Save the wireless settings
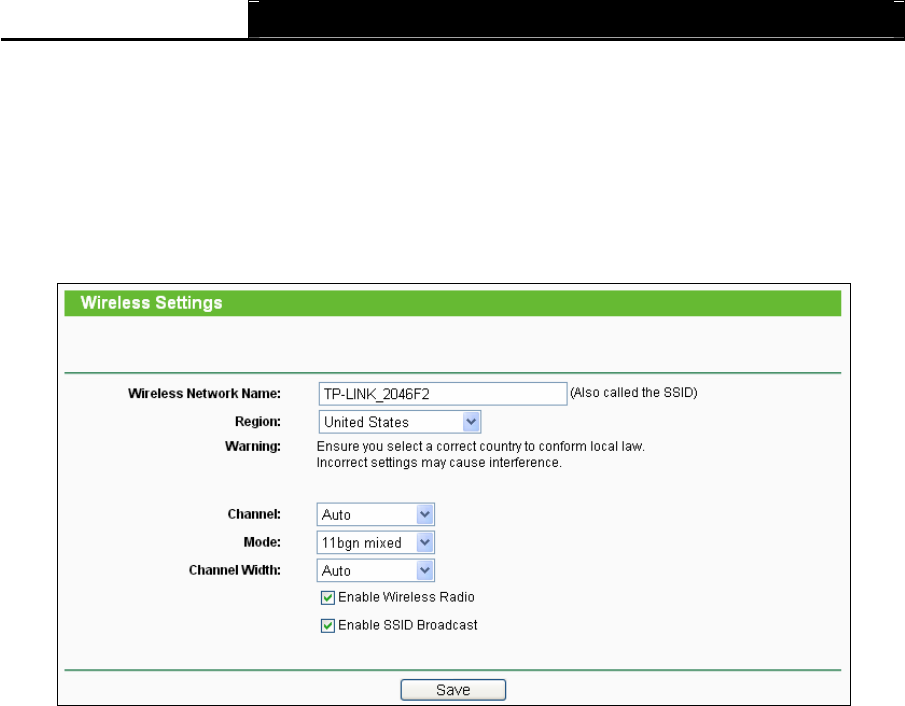This screenshot has width=905, height=706. coord(453,690)
